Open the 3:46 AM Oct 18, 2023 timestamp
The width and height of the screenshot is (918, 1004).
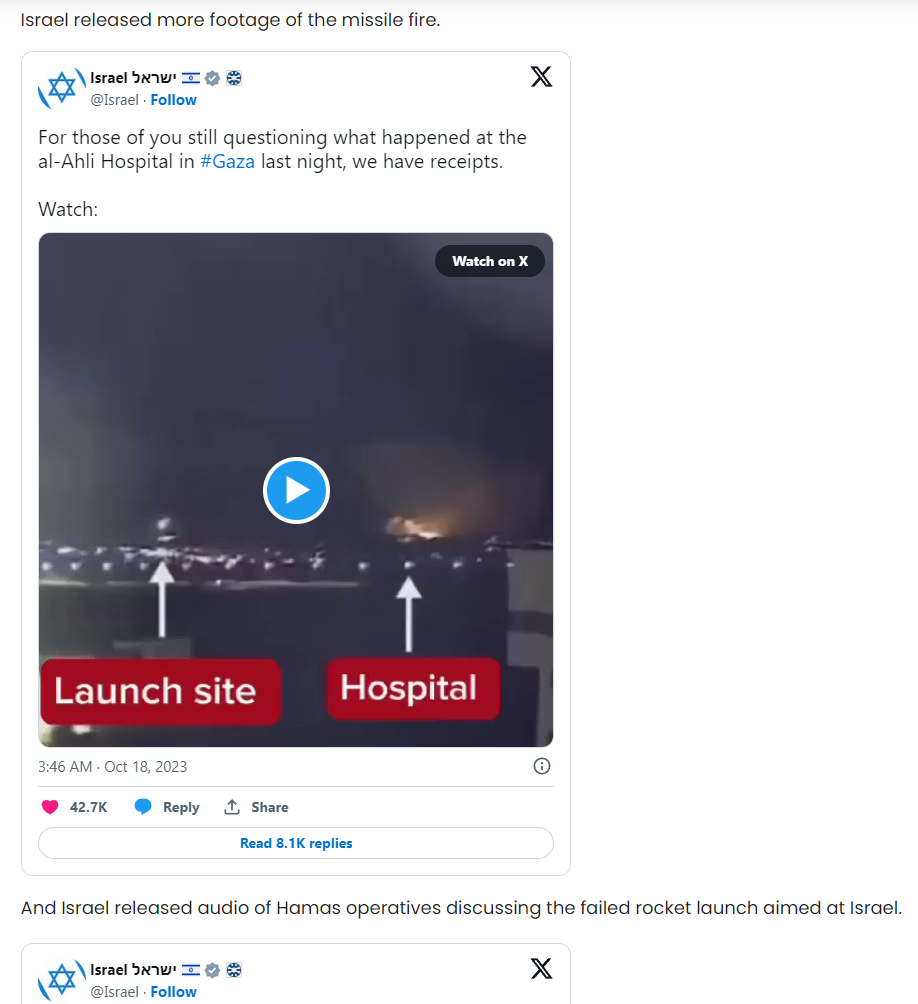[x=113, y=767]
